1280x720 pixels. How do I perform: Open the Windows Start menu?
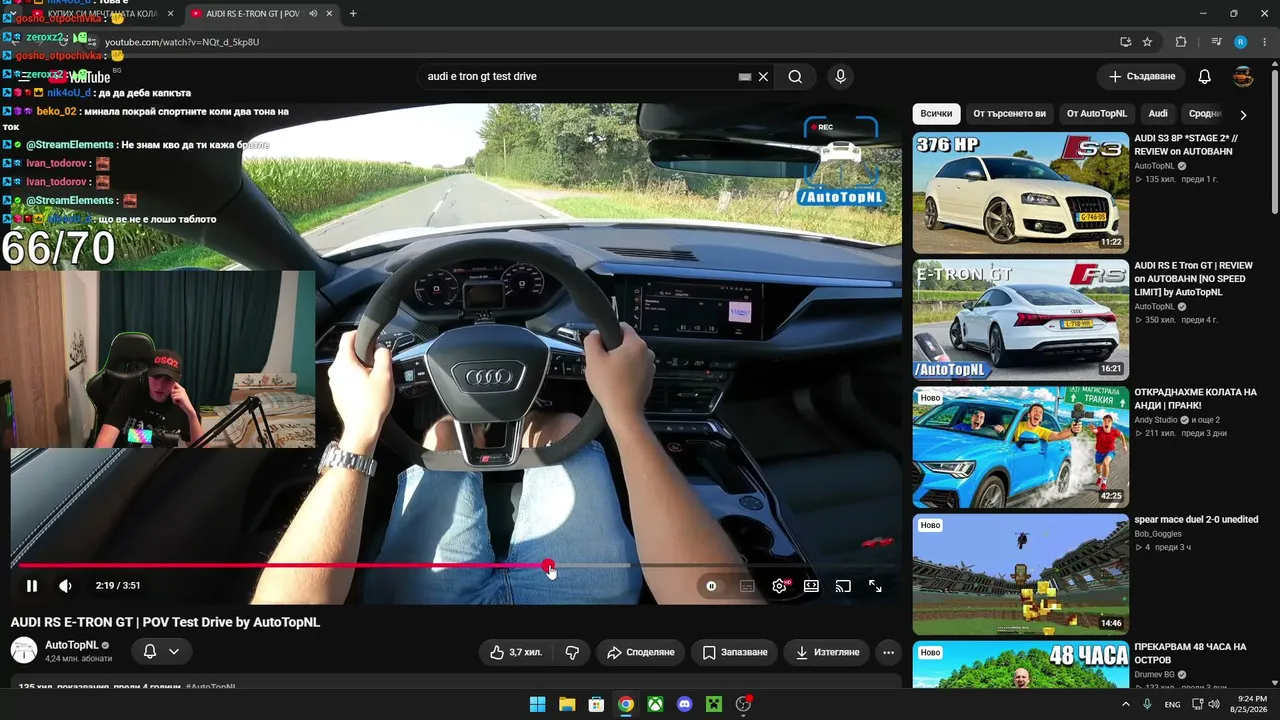pyautogui.click(x=537, y=704)
